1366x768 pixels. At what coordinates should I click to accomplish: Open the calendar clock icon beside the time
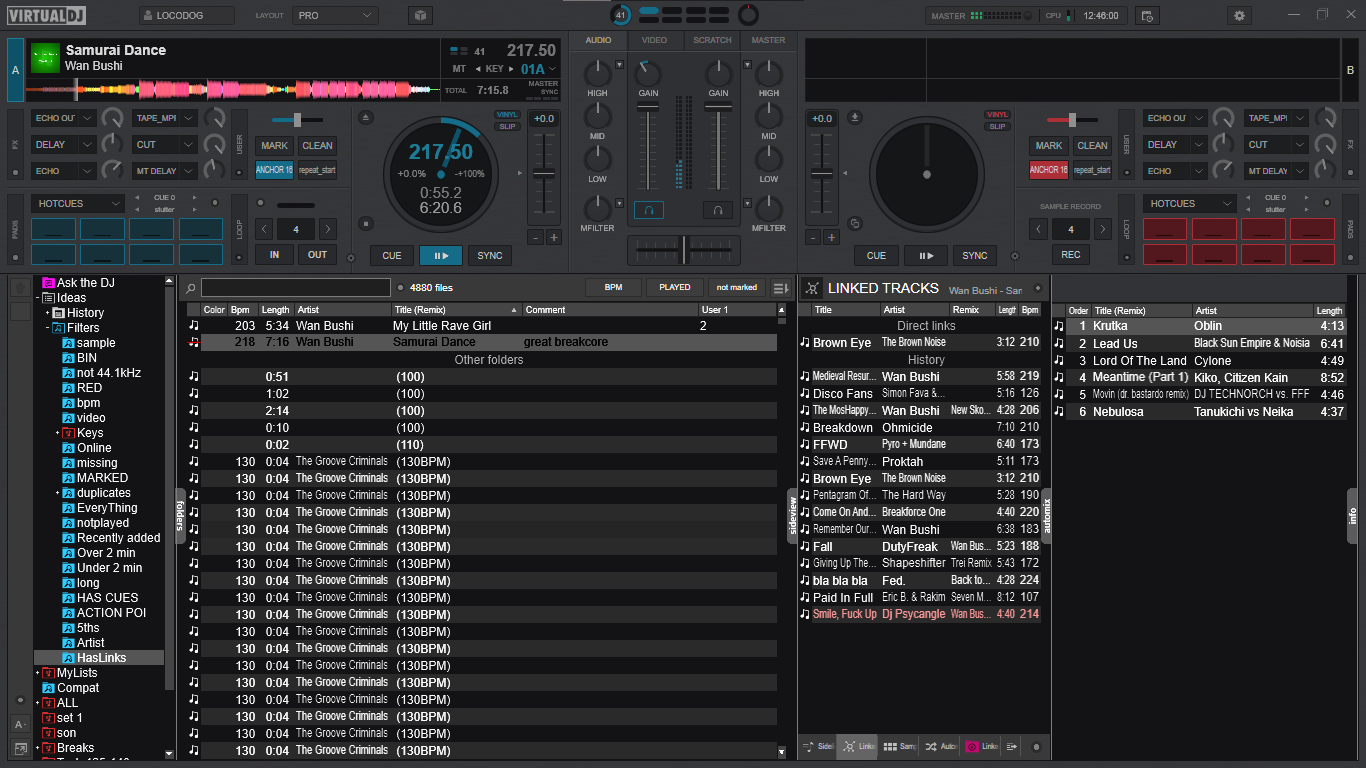1147,16
